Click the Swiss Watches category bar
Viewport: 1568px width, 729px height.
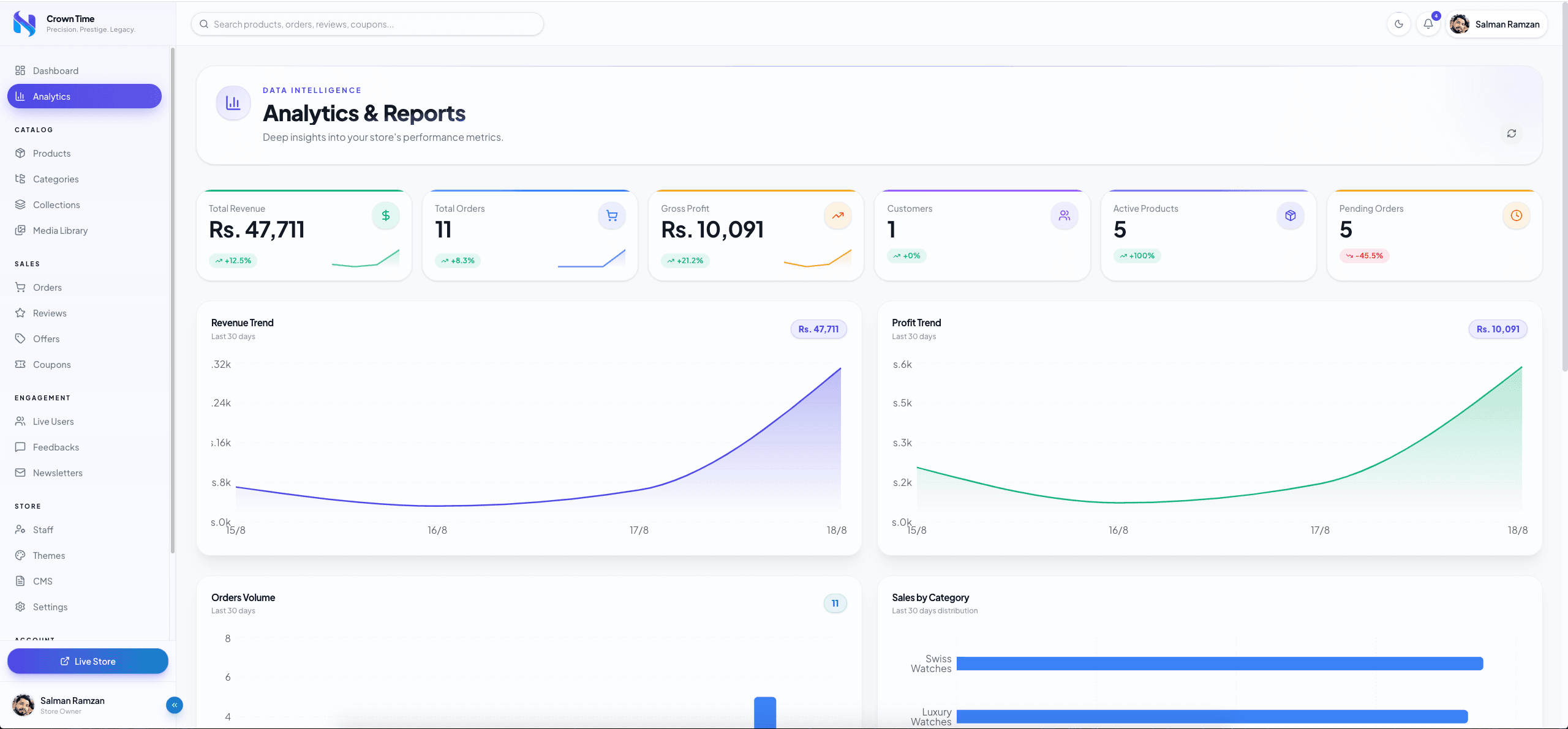(x=1220, y=664)
